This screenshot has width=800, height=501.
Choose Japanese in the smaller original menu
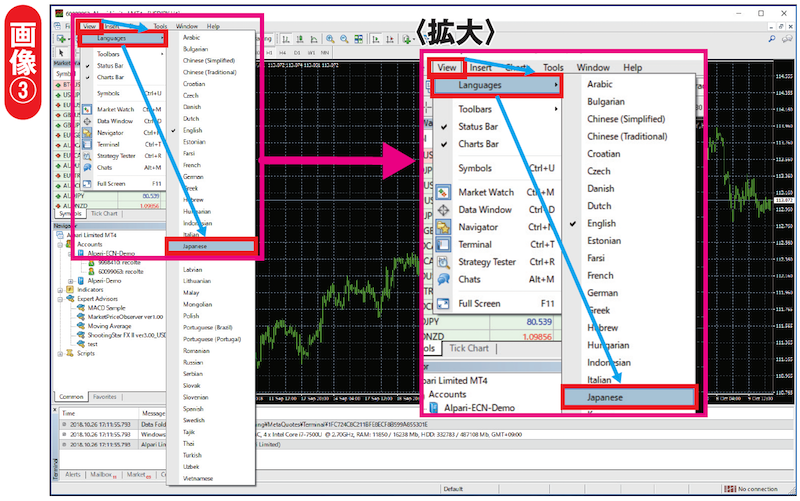pyautogui.click(x=211, y=246)
